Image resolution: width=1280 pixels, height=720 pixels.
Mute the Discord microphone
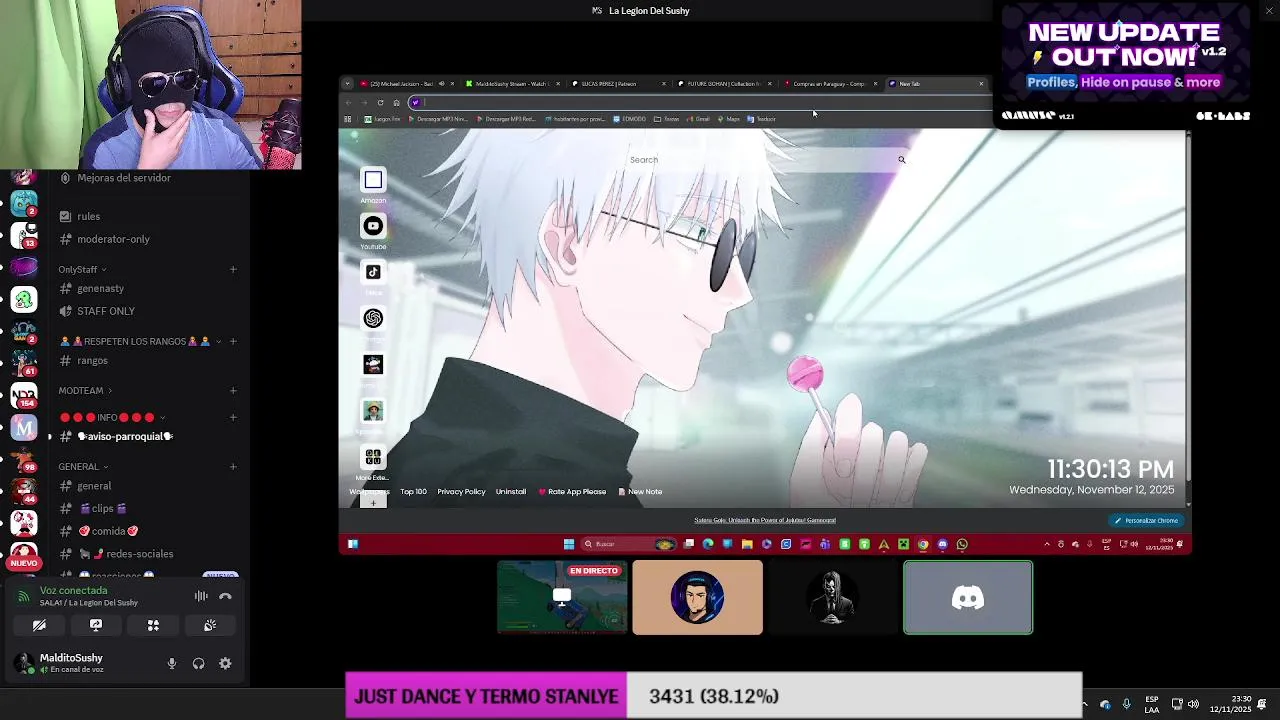tap(172, 663)
